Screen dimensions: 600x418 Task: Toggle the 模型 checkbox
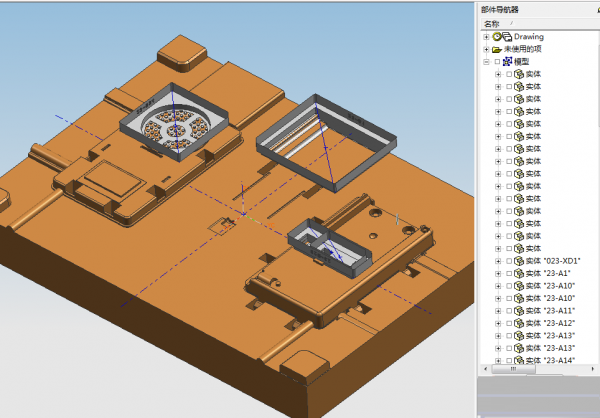click(x=497, y=62)
